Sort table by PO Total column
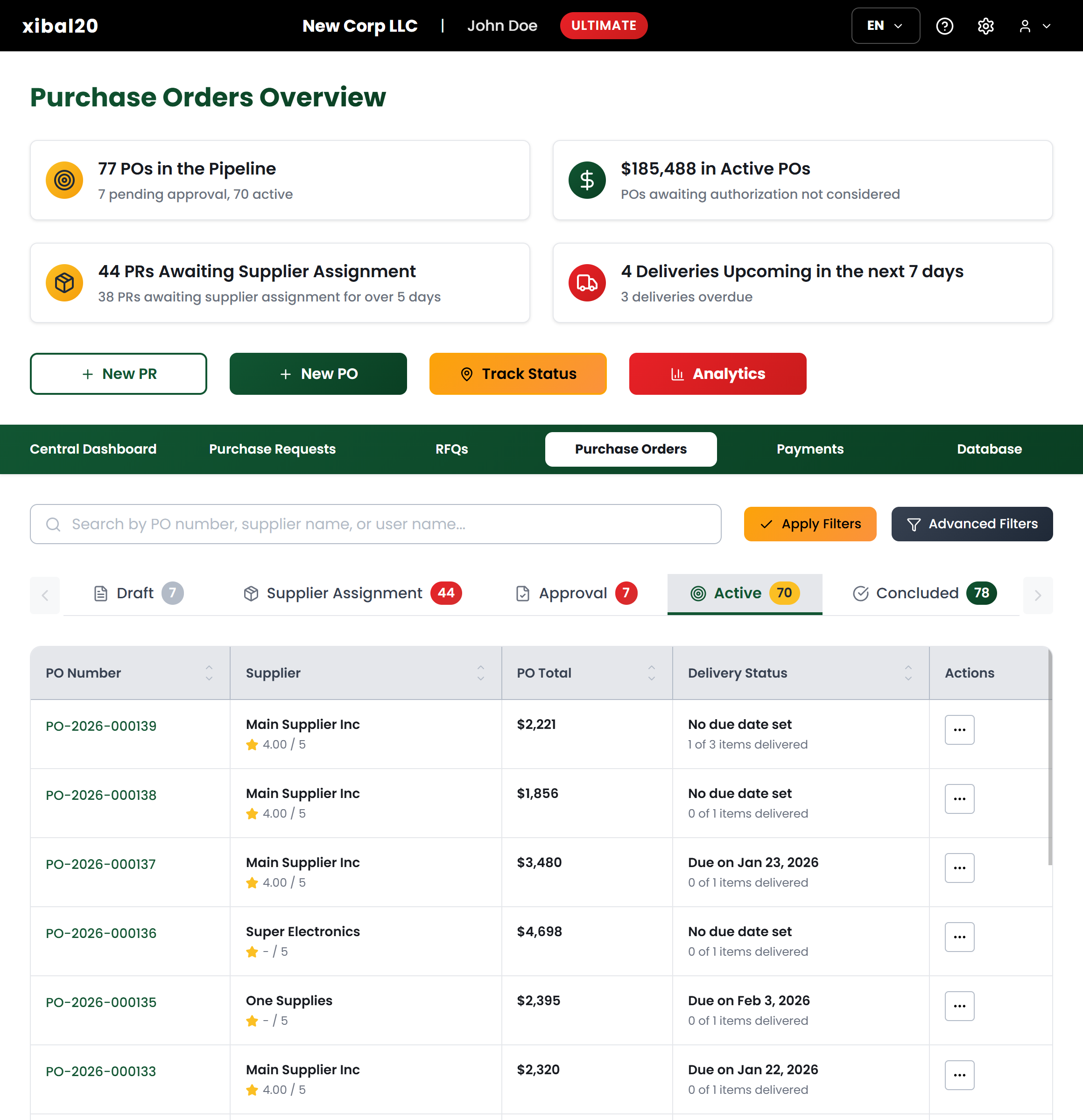Viewport: 1083px width, 1120px height. (x=651, y=672)
